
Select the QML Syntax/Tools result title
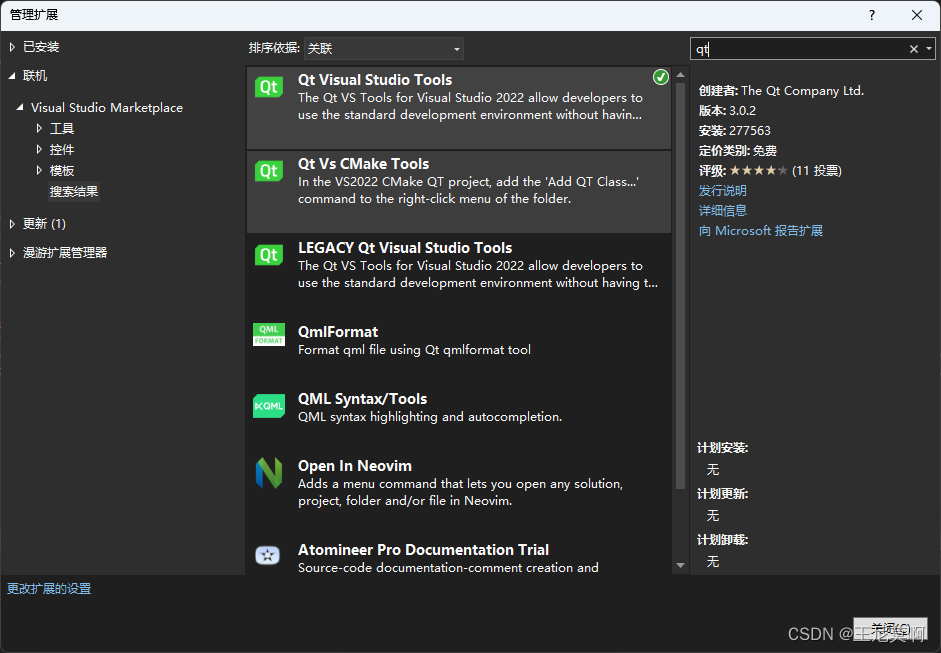362,399
